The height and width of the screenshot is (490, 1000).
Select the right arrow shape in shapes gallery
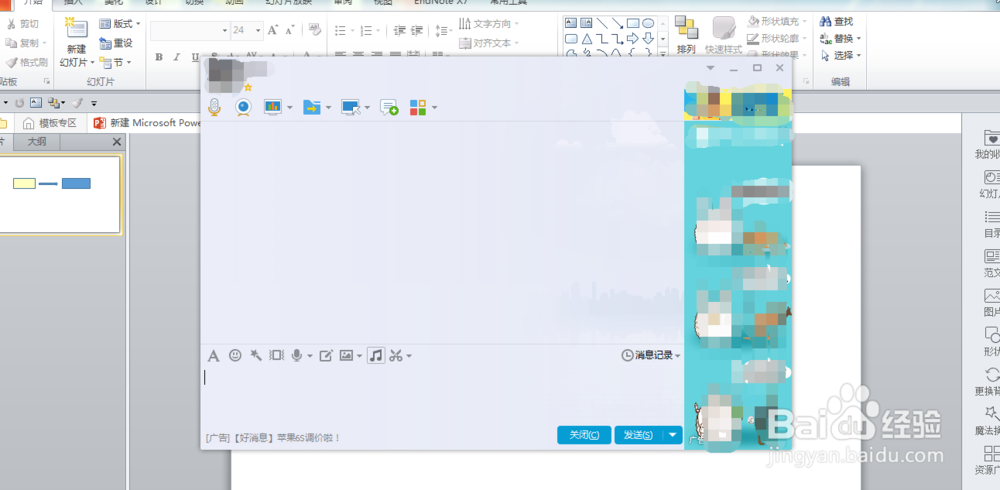click(x=633, y=38)
